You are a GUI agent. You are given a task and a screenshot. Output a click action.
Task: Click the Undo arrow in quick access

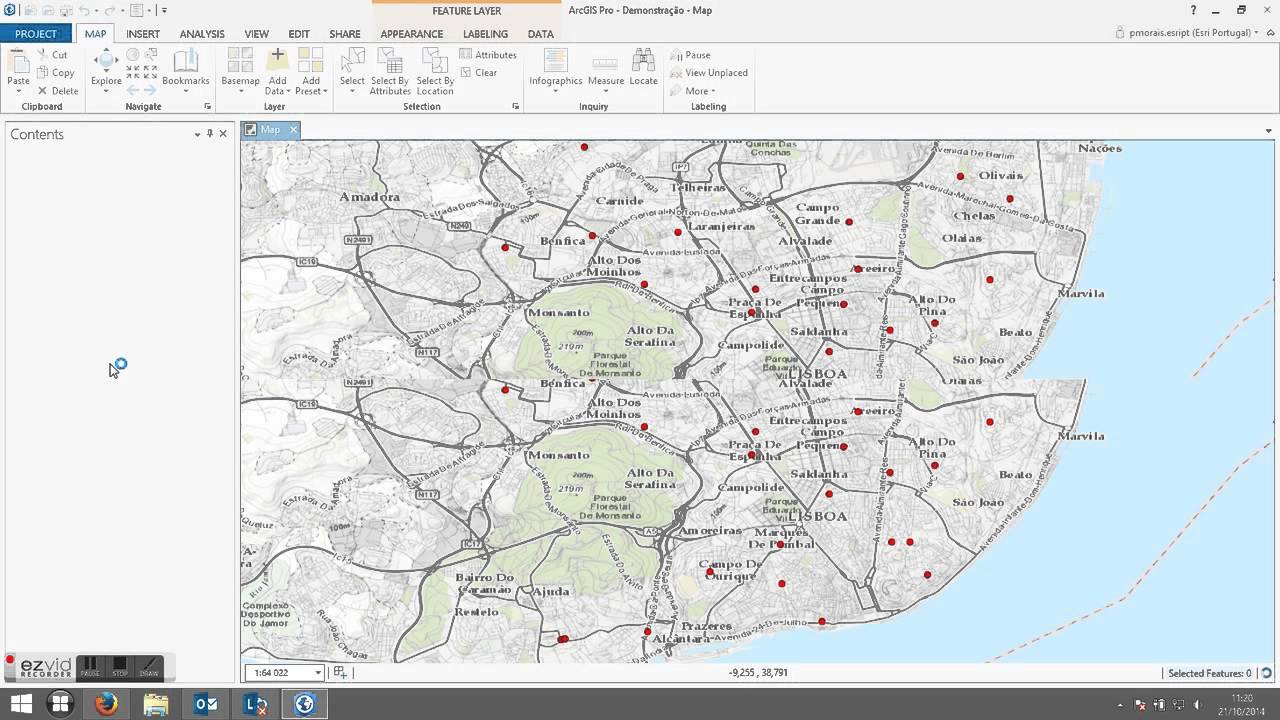click(x=85, y=10)
